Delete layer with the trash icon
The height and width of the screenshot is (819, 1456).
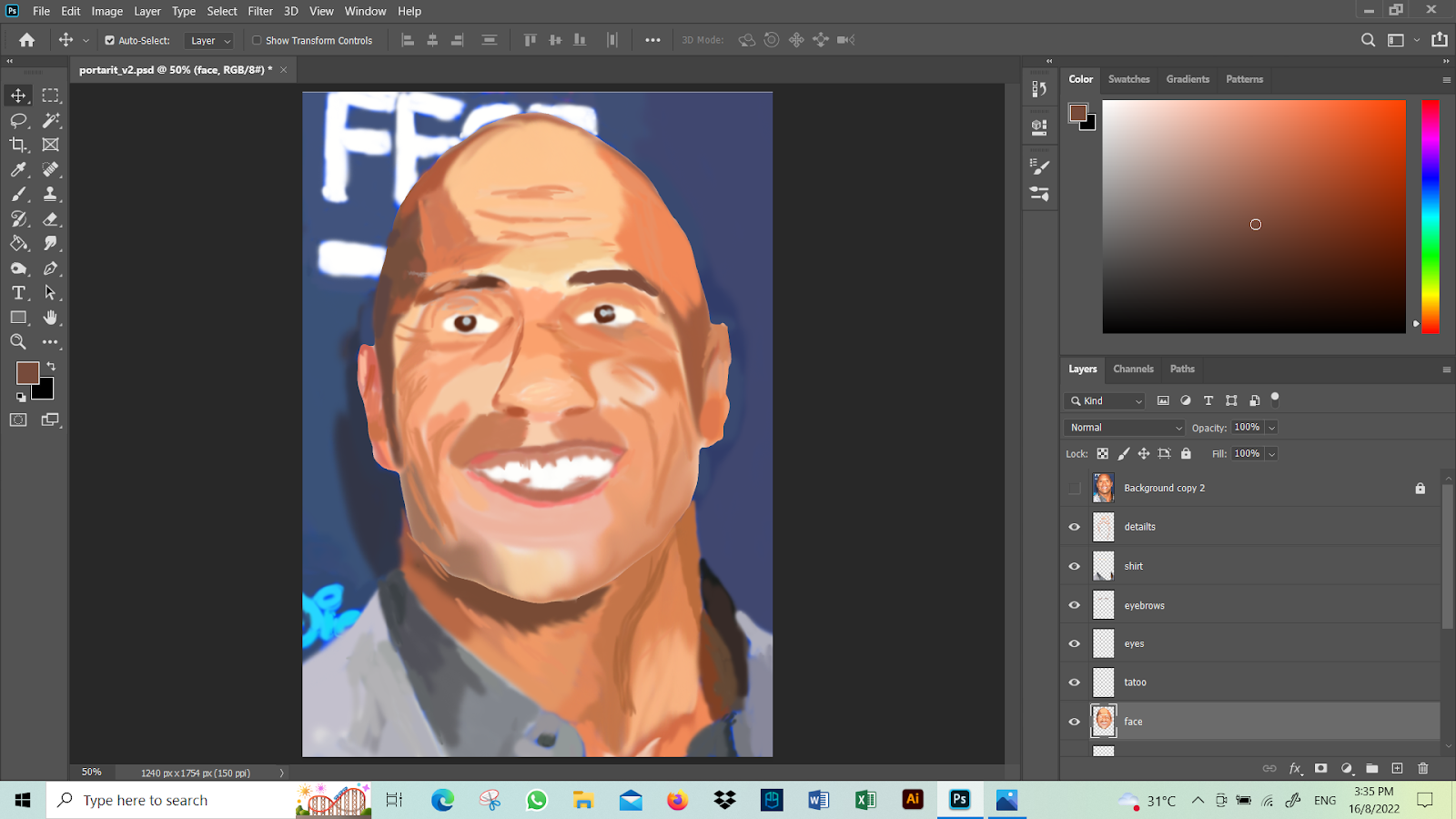tap(1423, 769)
